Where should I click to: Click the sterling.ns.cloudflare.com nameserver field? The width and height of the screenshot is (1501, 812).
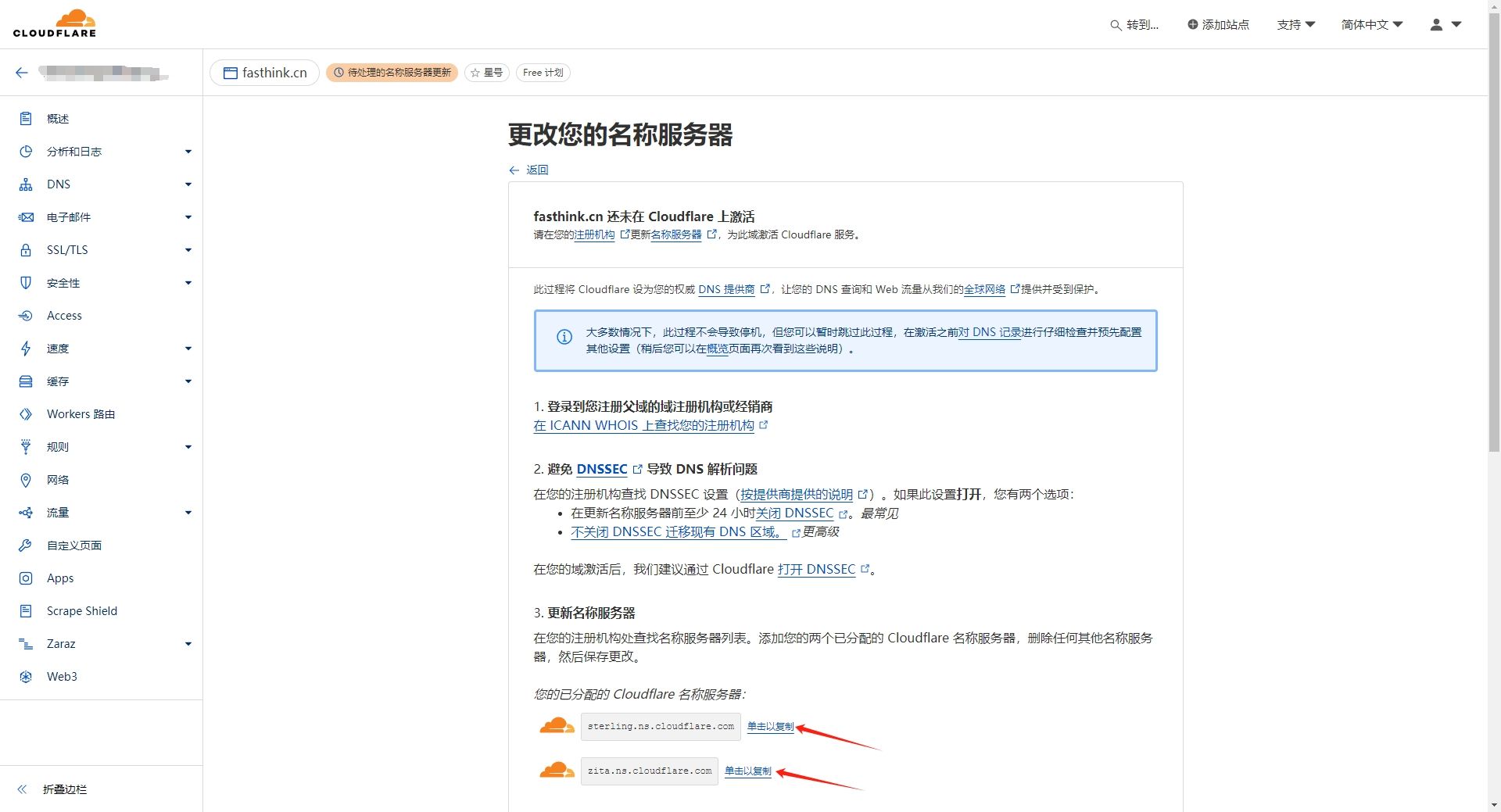pos(661,727)
